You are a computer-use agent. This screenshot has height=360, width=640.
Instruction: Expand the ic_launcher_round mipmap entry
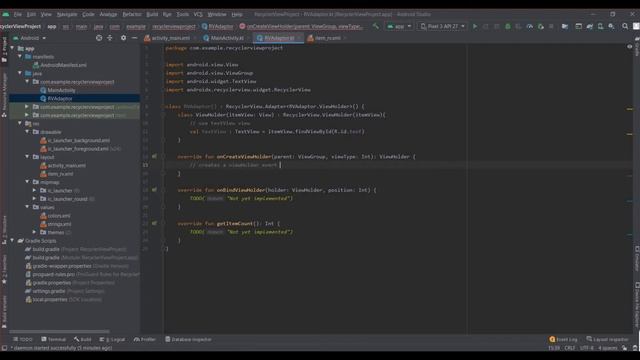pyautogui.click(x=35, y=199)
